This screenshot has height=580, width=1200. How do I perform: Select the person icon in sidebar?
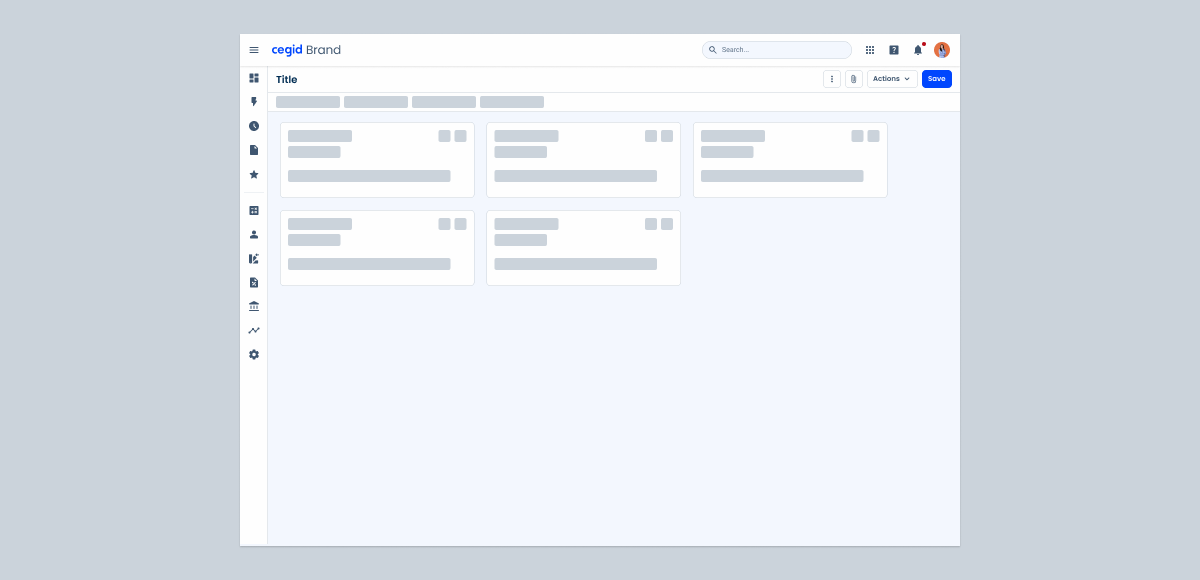(254, 234)
